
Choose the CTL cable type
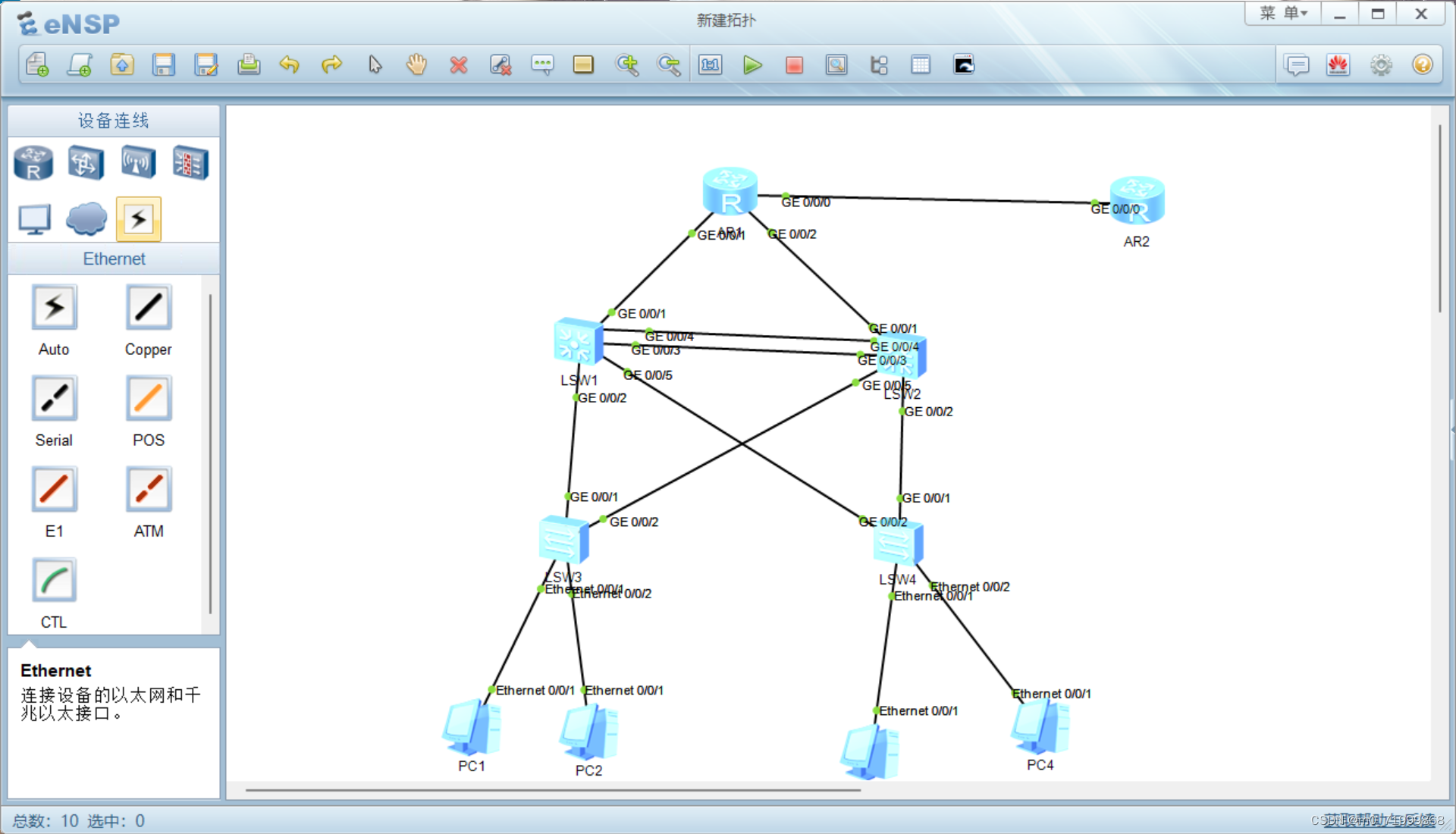tap(54, 581)
